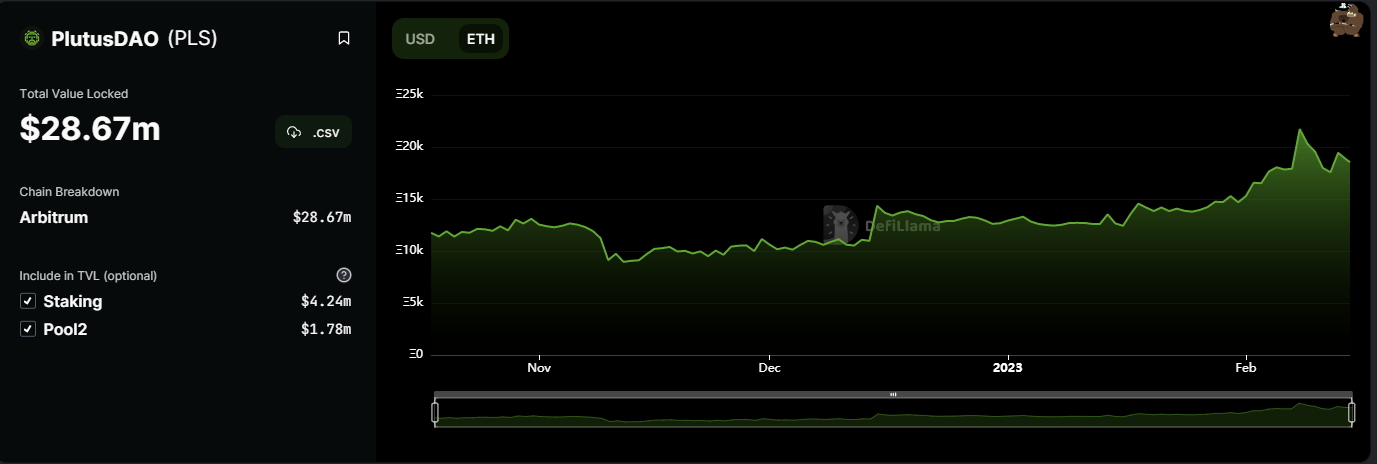
Task: Open the help icon beside Include in TVL
Action: (344, 275)
